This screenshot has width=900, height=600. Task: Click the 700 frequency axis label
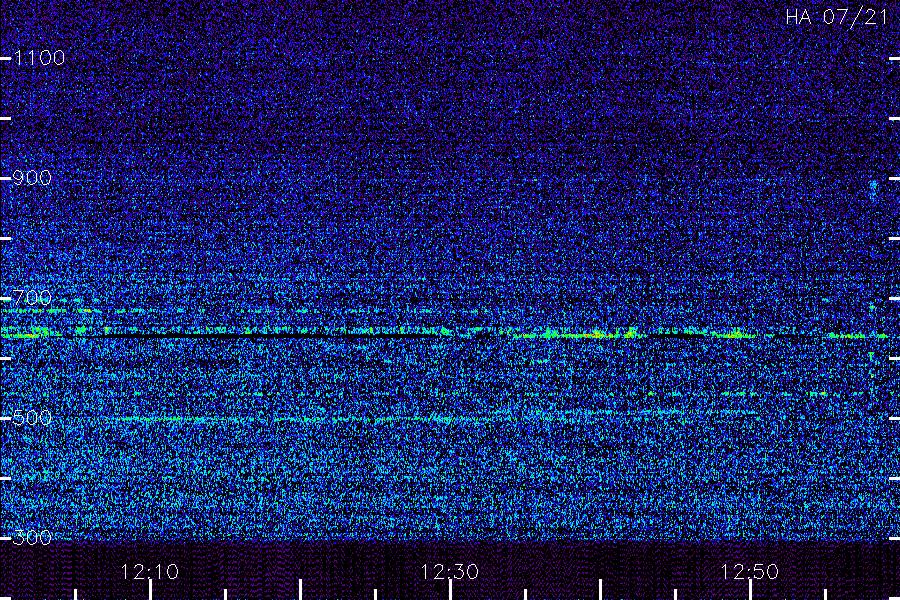[32, 298]
